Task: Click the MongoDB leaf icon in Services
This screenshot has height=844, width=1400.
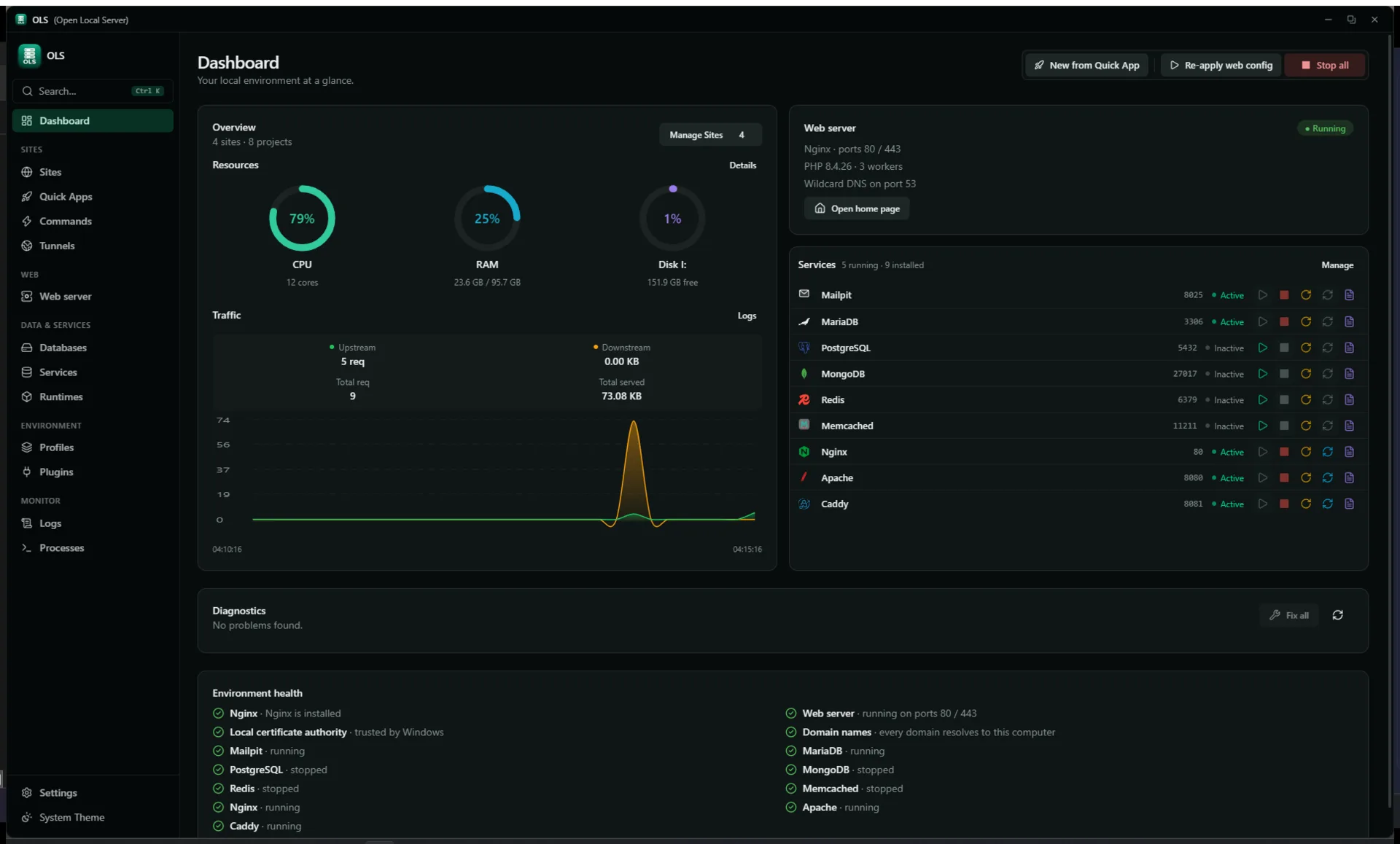Action: (x=804, y=373)
